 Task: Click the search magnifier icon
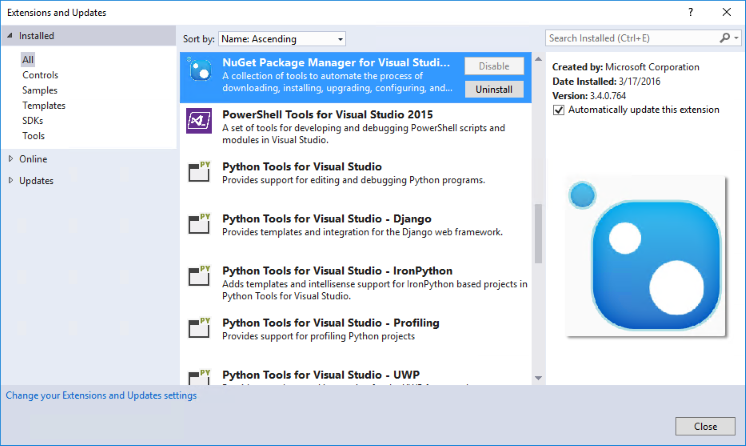725,38
